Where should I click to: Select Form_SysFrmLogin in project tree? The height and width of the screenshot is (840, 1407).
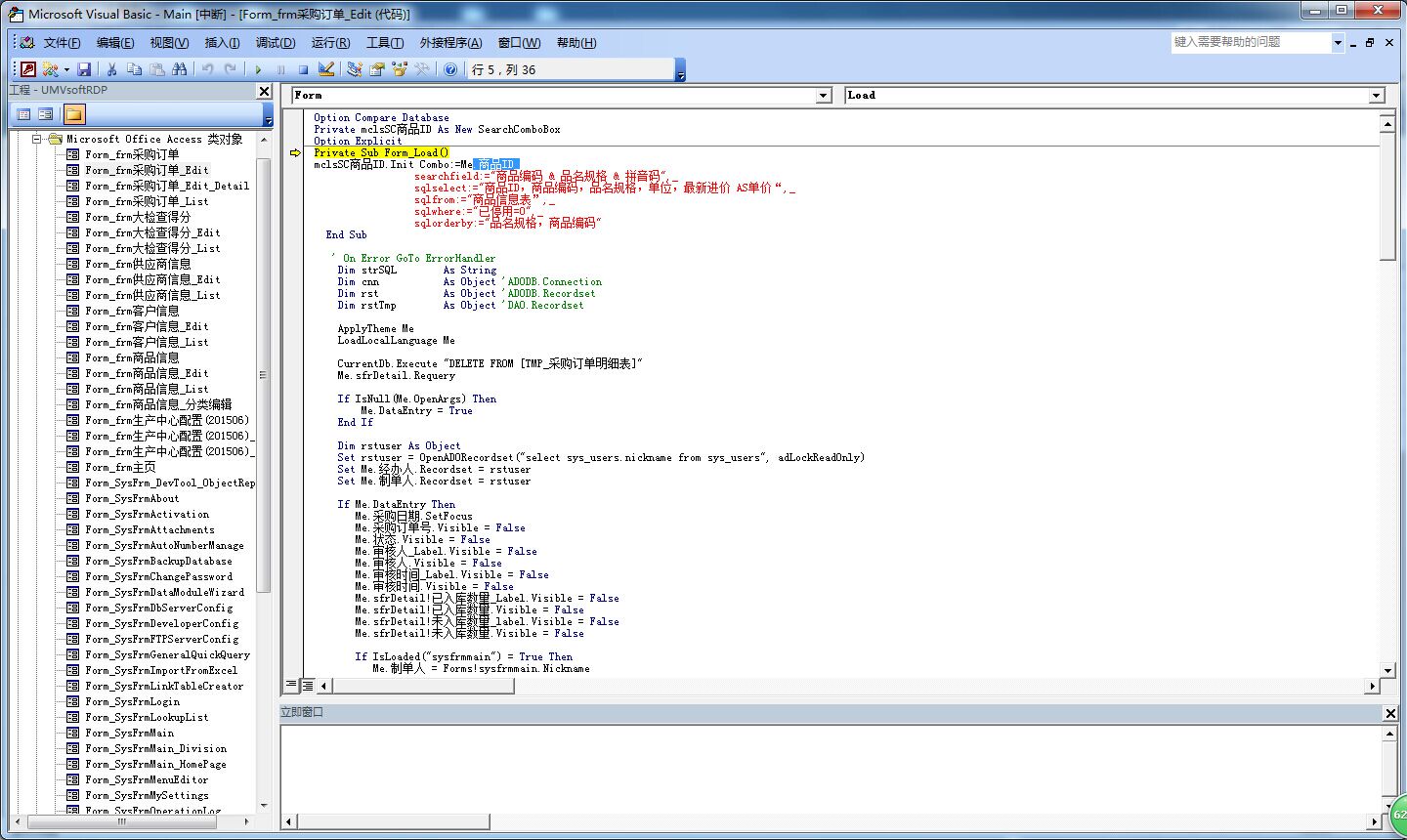click(132, 701)
